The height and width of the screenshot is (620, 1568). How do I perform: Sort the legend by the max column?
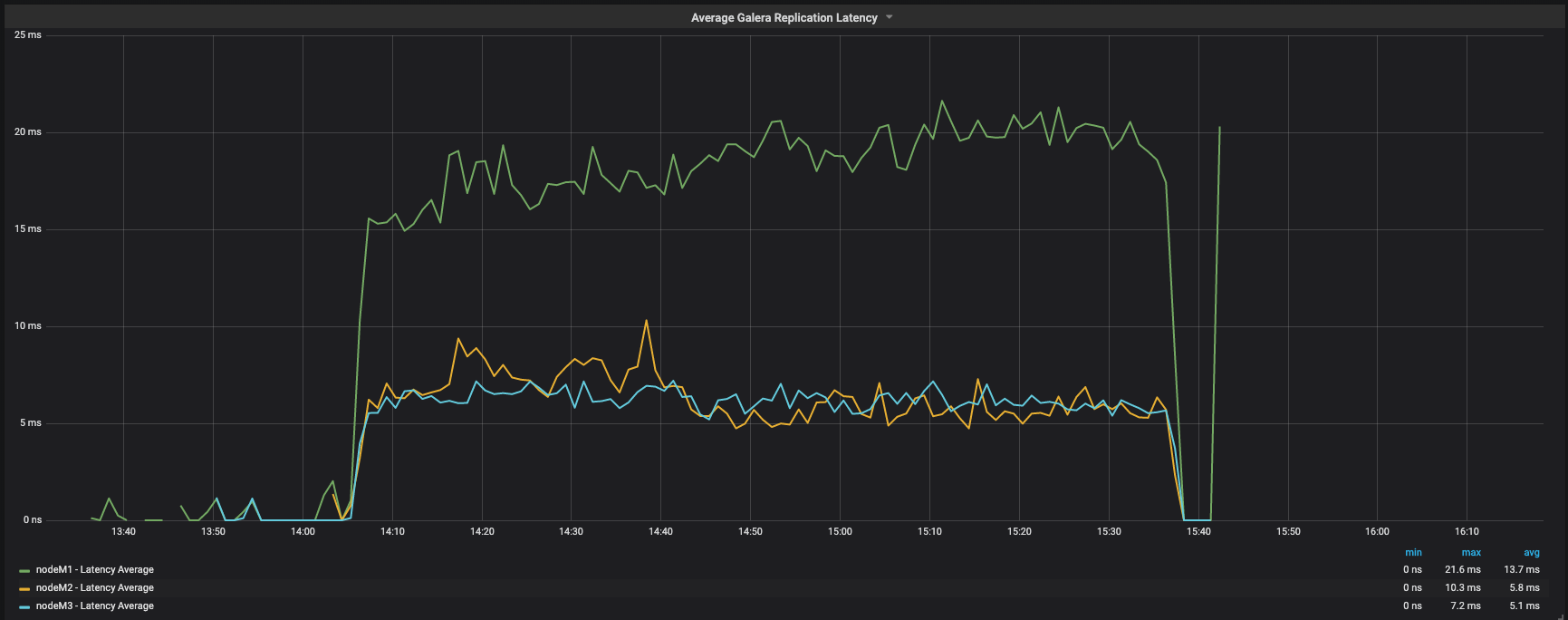click(x=1471, y=552)
